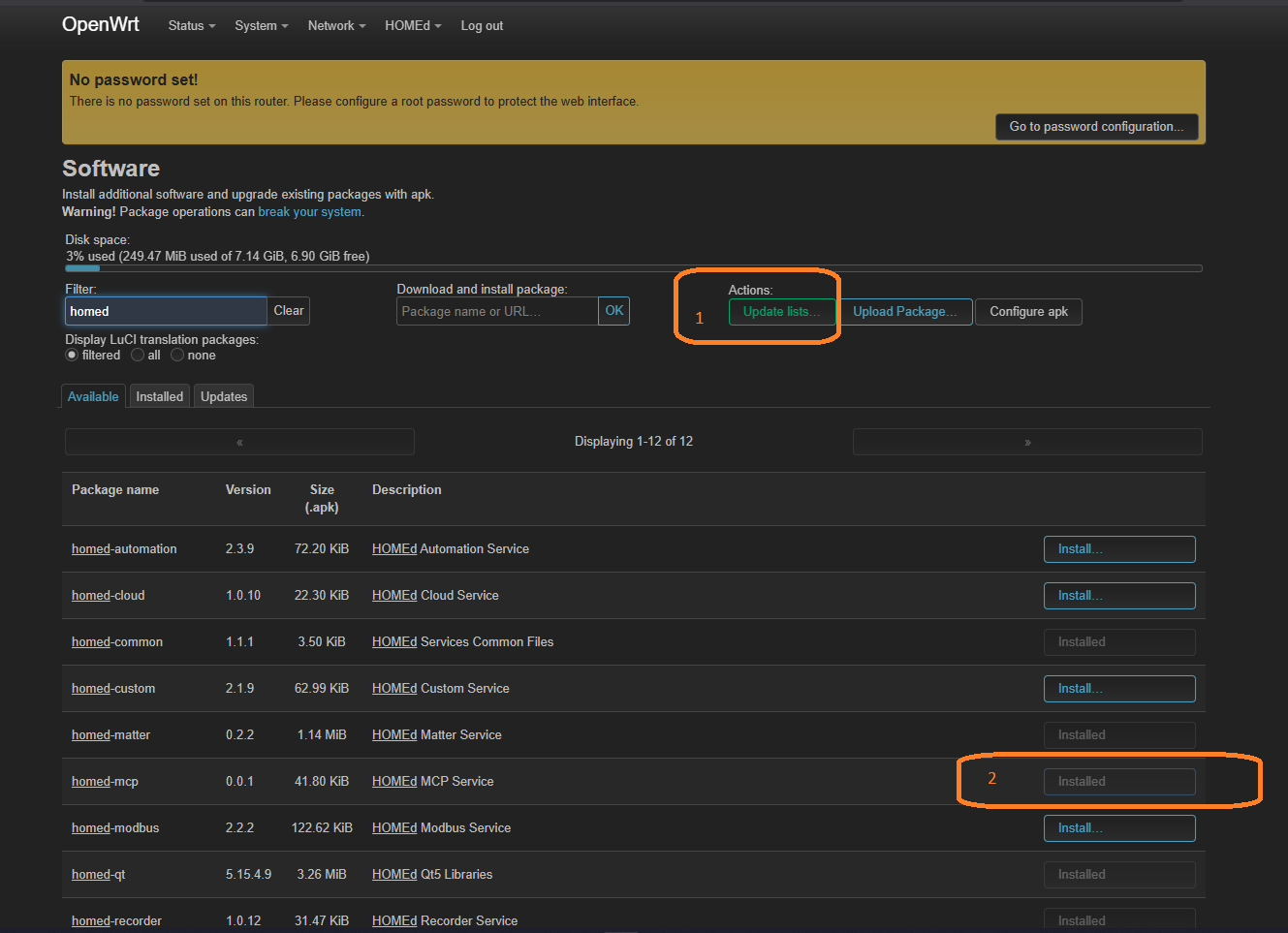Open the Status dropdown menu
Image resolution: width=1288 pixels, height=933 pixels.
pos(191,26)
